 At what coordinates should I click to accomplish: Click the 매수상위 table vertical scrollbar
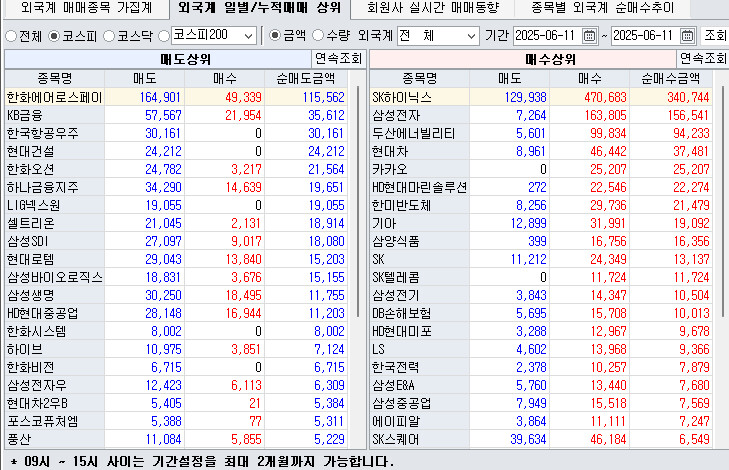723,201
